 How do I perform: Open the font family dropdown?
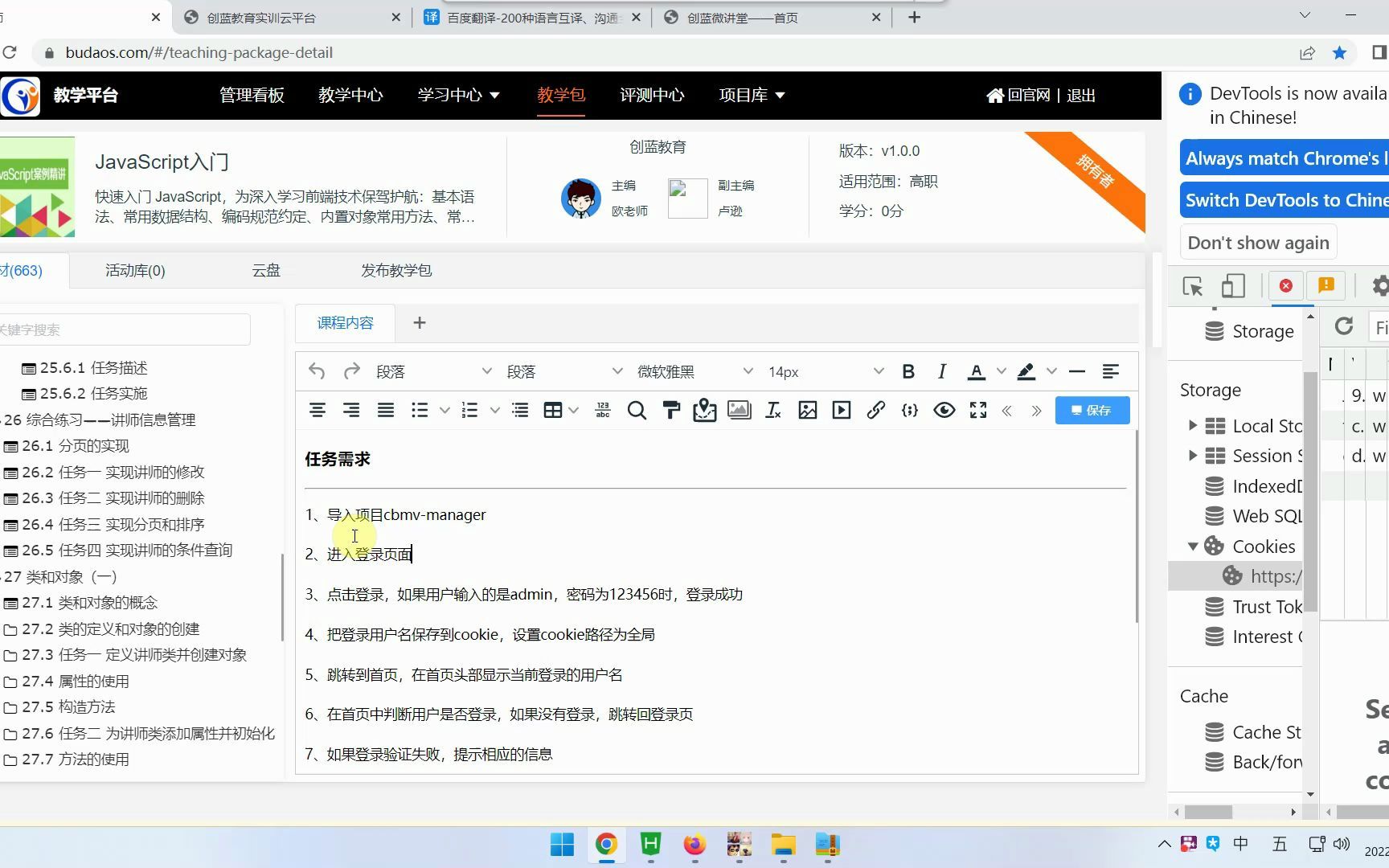[x=691, y=371]
